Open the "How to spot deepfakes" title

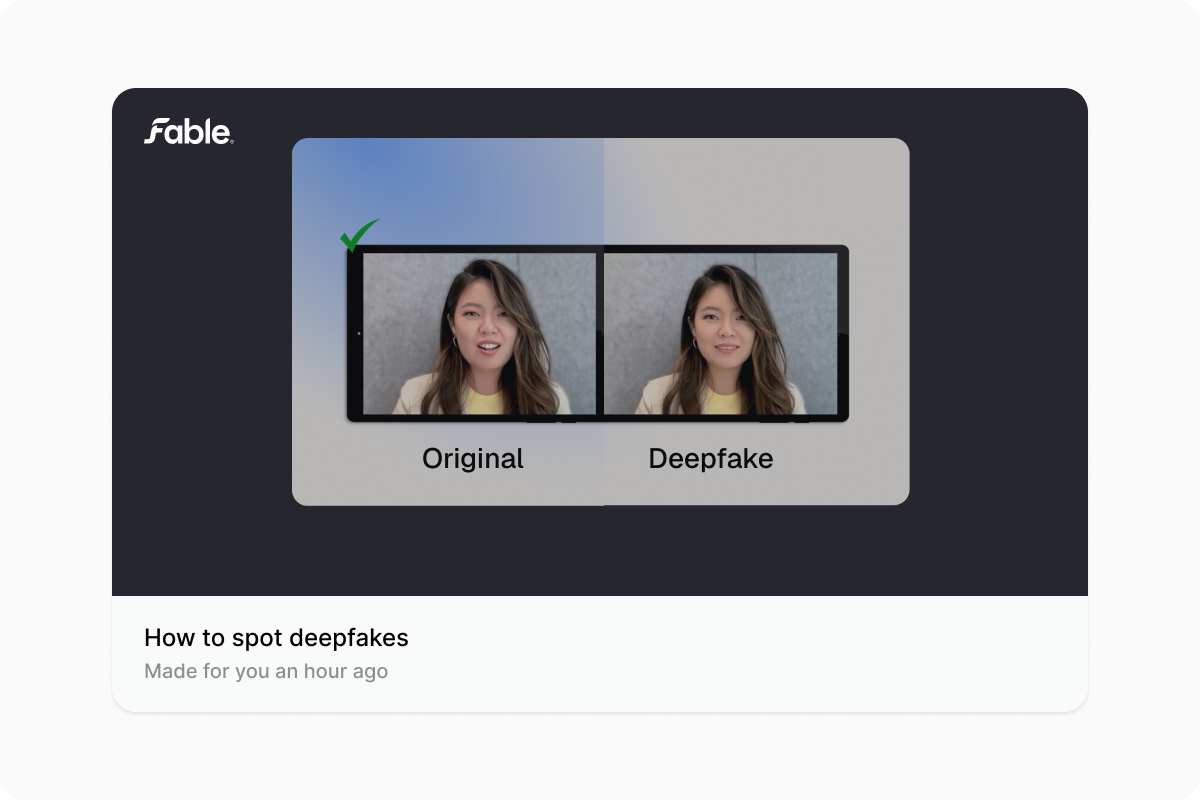tap(276, 638)
